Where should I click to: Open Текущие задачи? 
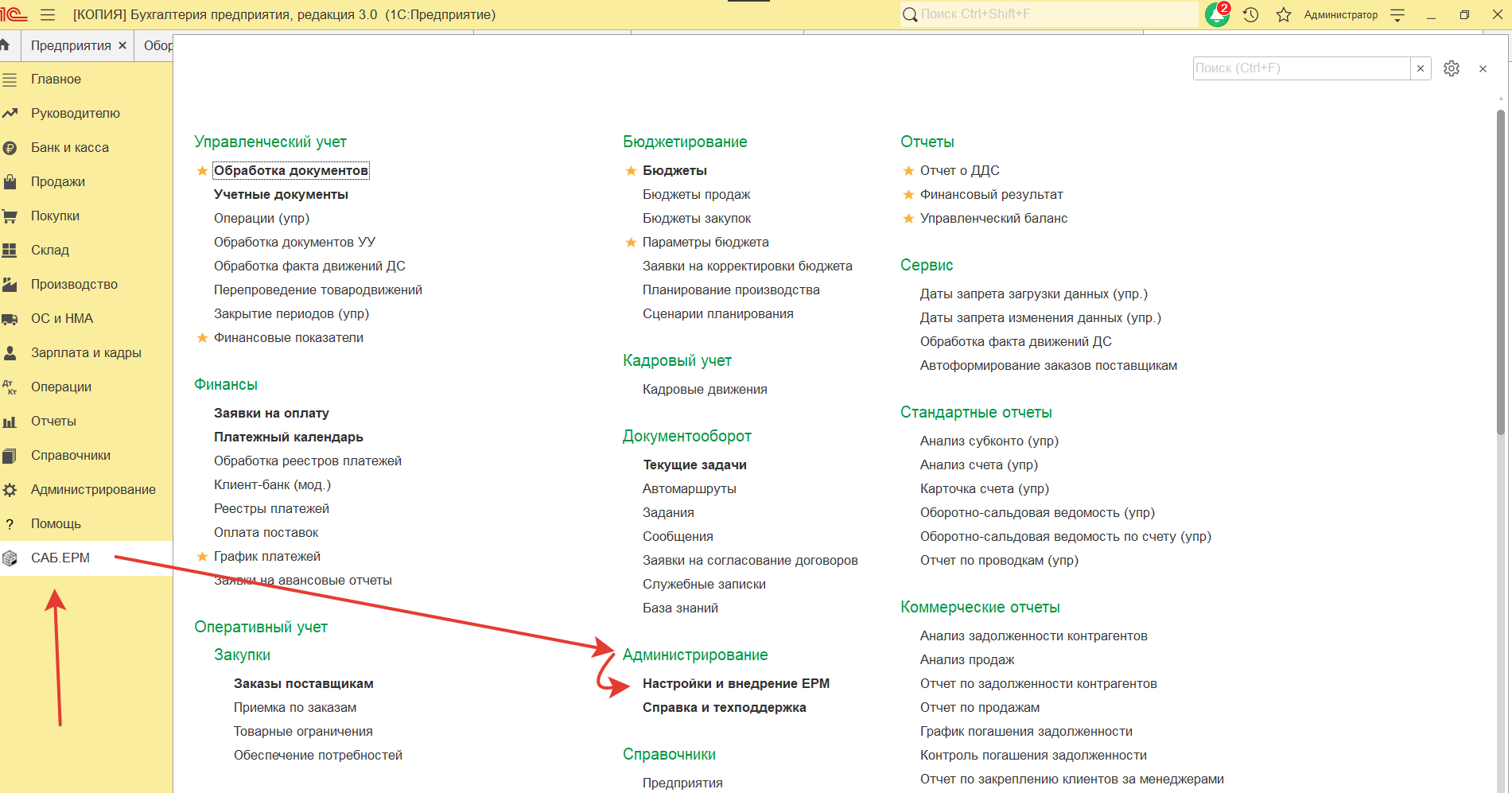click(x=694, y=465)
